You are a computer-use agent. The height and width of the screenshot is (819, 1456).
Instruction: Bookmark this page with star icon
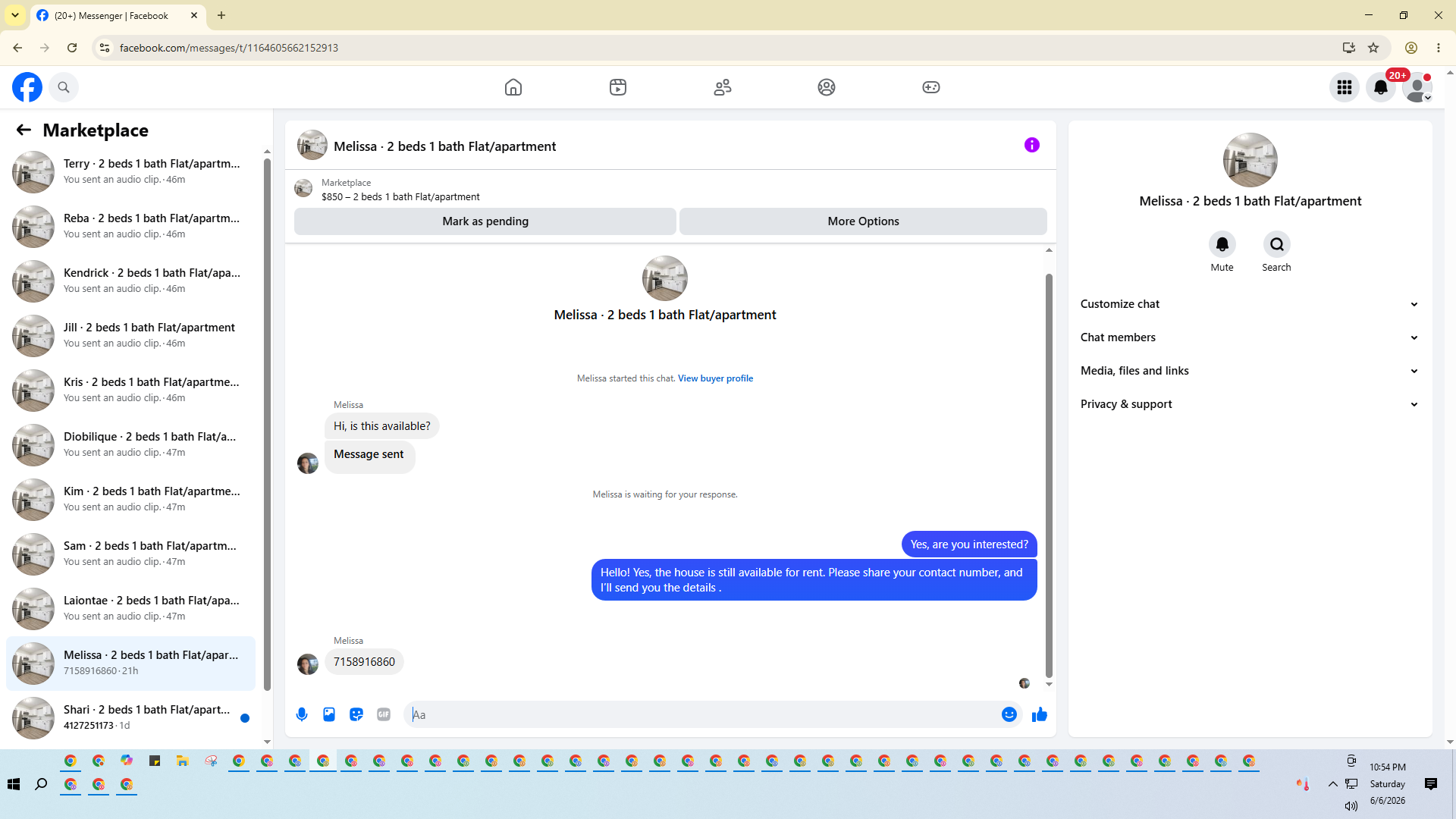[x=1373, y=48]
